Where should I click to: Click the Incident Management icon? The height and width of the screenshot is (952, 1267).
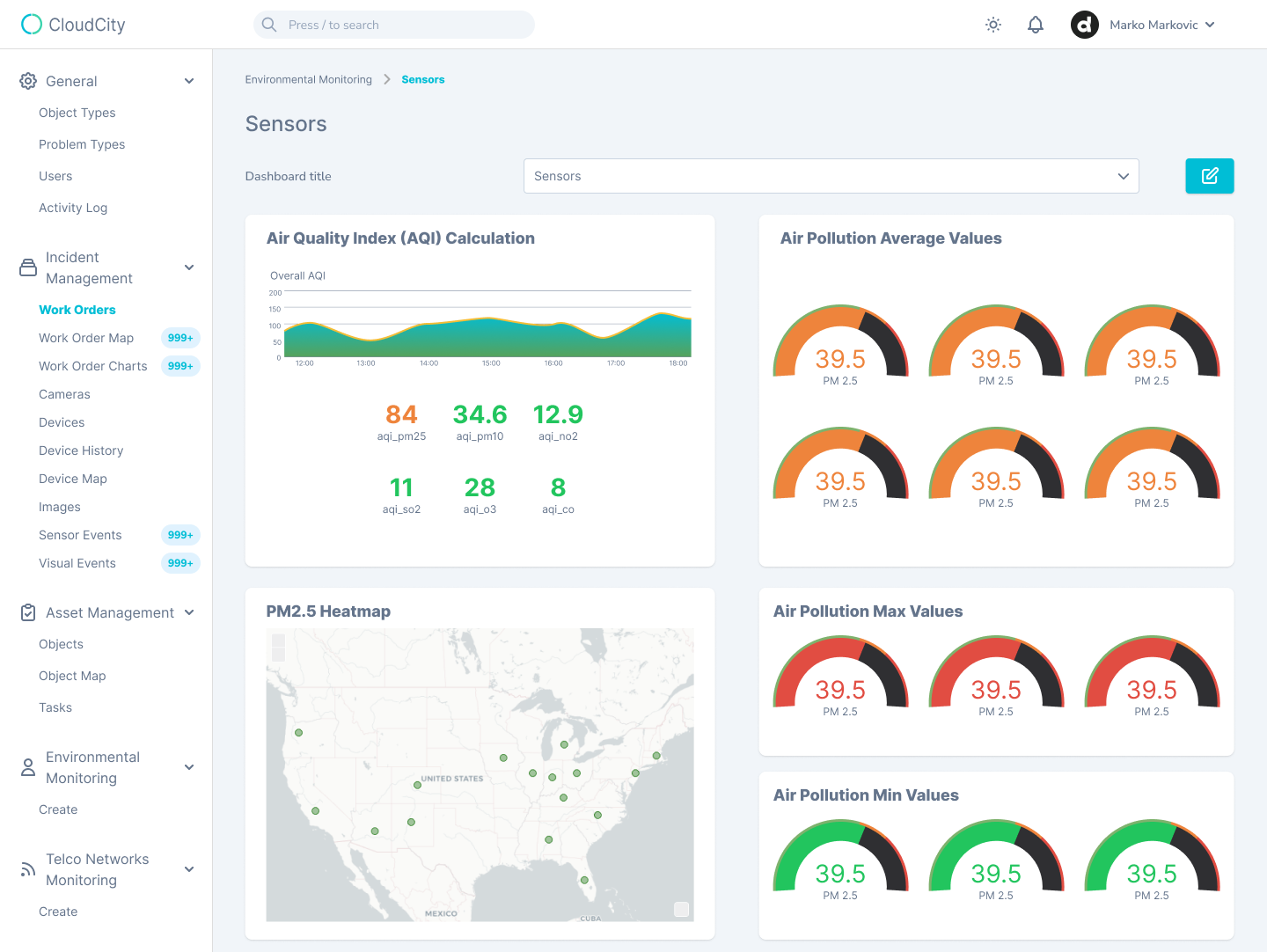tap(28, 267)
